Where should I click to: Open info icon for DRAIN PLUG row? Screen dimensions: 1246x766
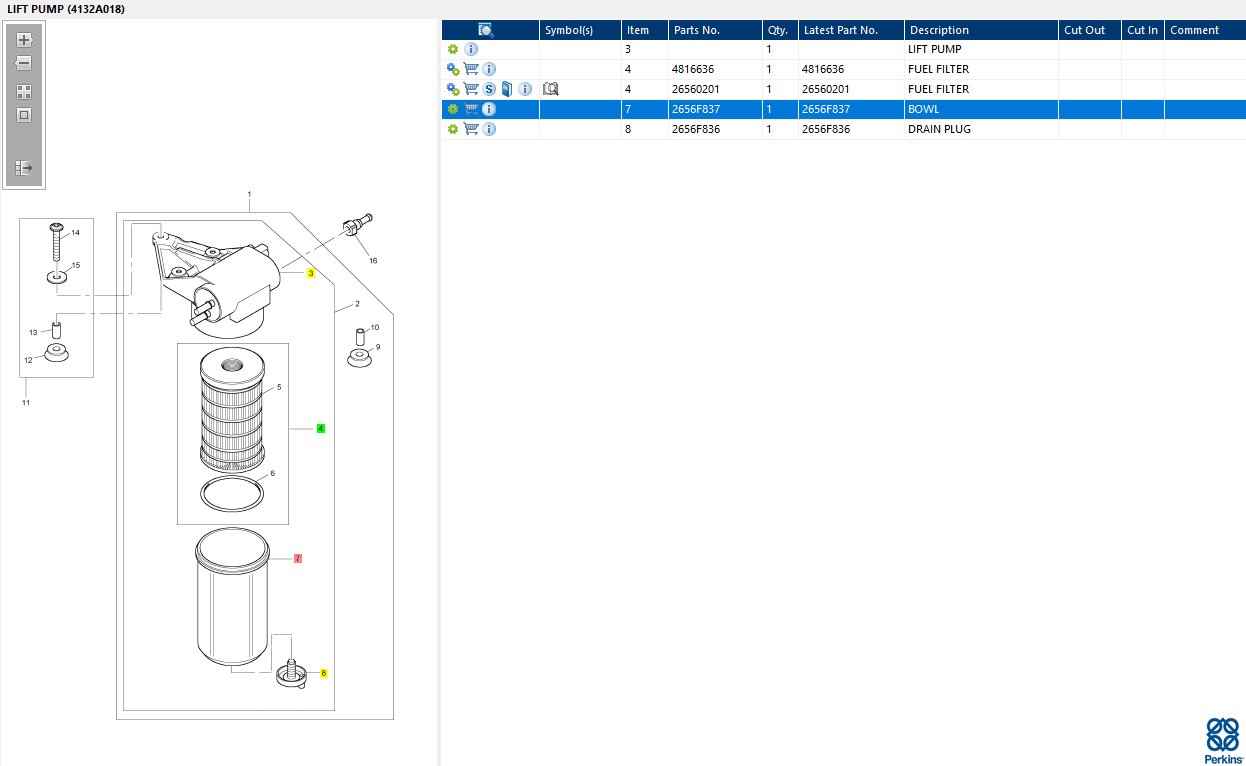point(489,129)
